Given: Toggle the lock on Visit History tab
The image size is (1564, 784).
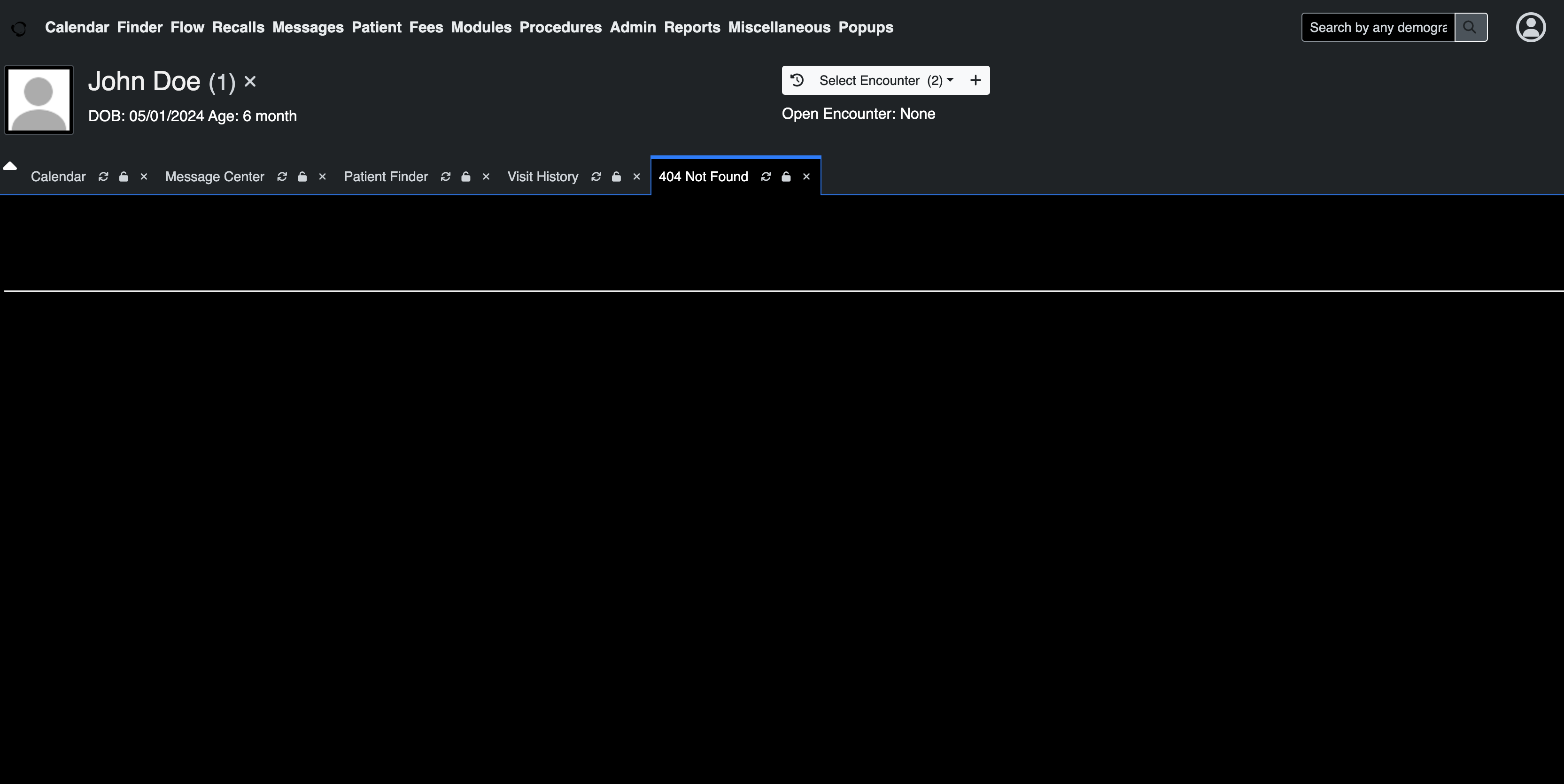Looking at the screenshot, I should click(616, 177).
